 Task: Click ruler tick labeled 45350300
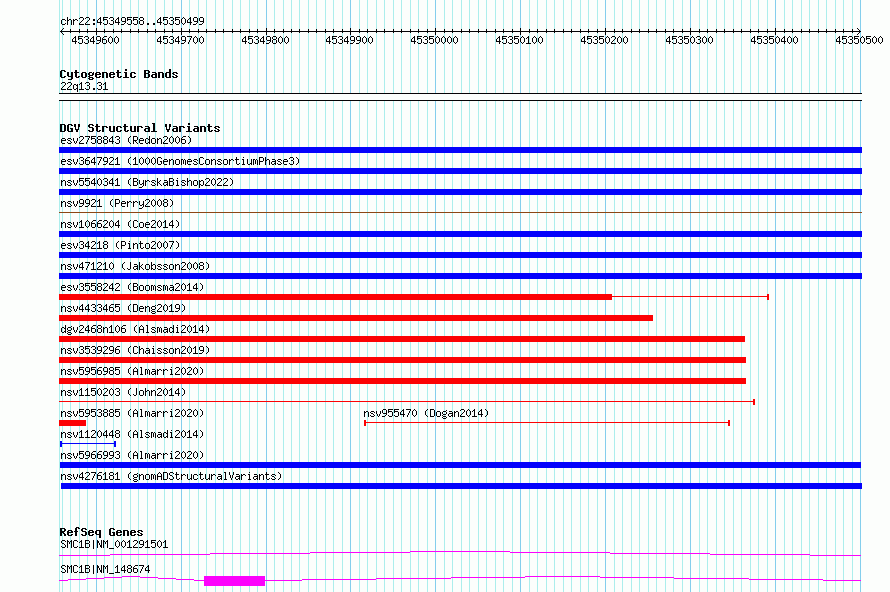690,40
